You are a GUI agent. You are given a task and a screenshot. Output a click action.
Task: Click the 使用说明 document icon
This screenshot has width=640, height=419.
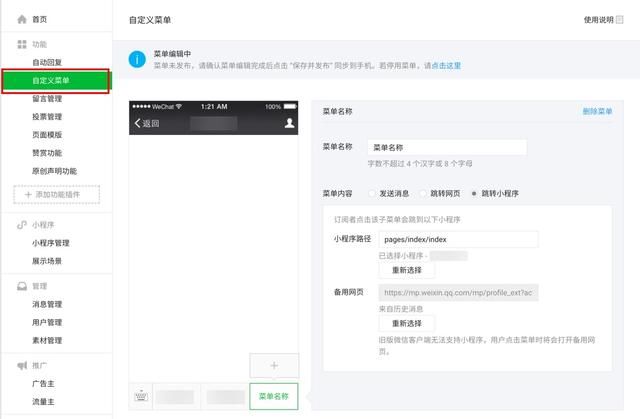tap(619, 20)
